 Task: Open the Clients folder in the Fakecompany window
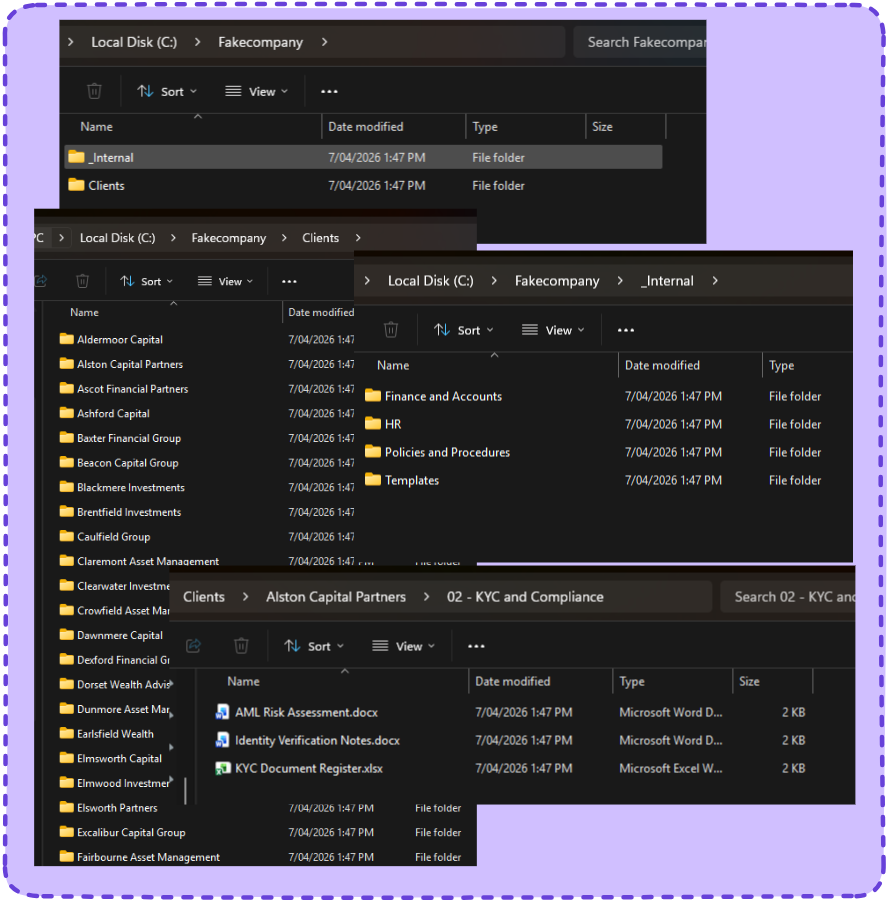coord(106,186)
